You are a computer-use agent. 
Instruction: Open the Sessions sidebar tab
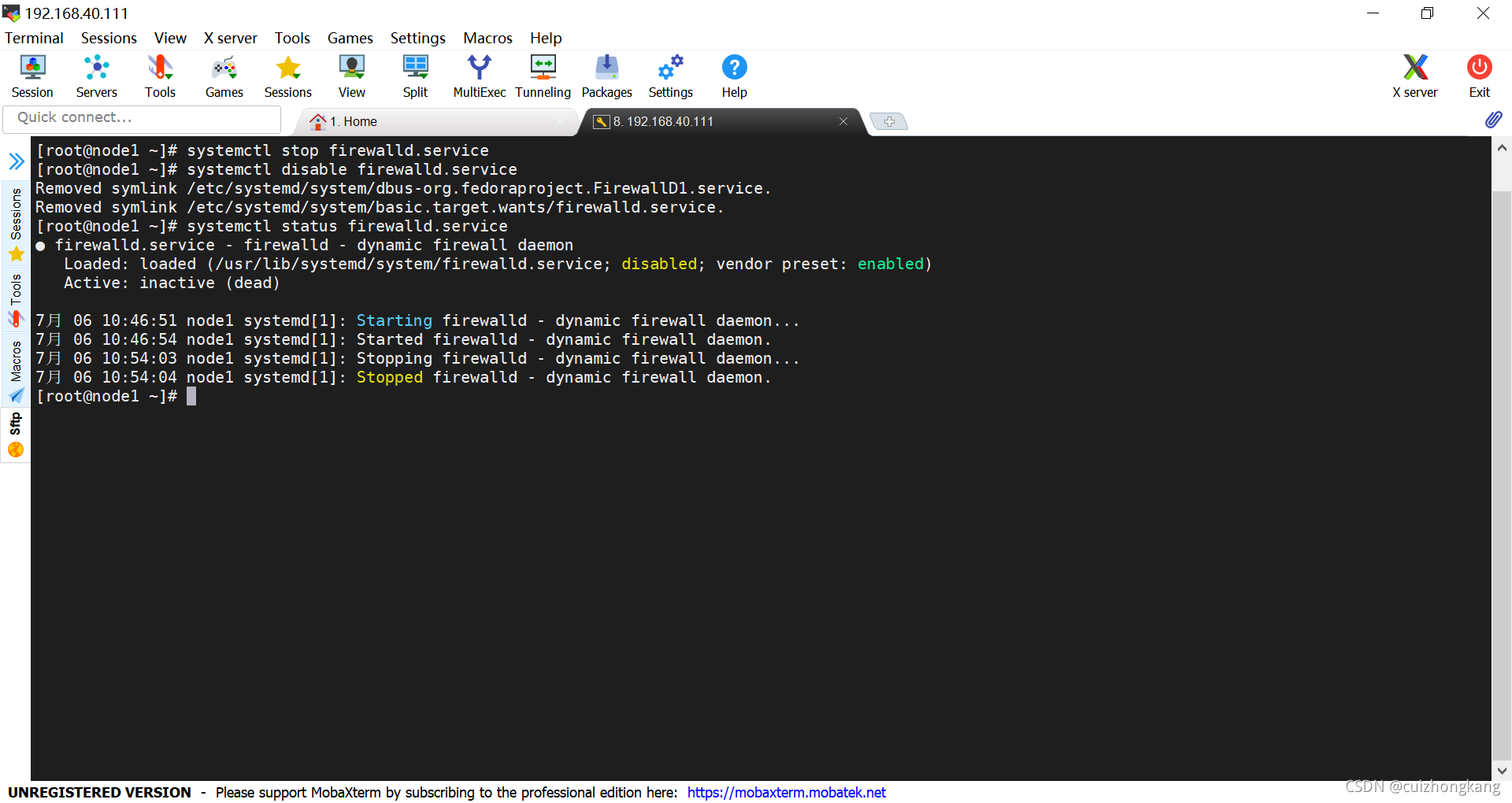[x=16, y=224]
